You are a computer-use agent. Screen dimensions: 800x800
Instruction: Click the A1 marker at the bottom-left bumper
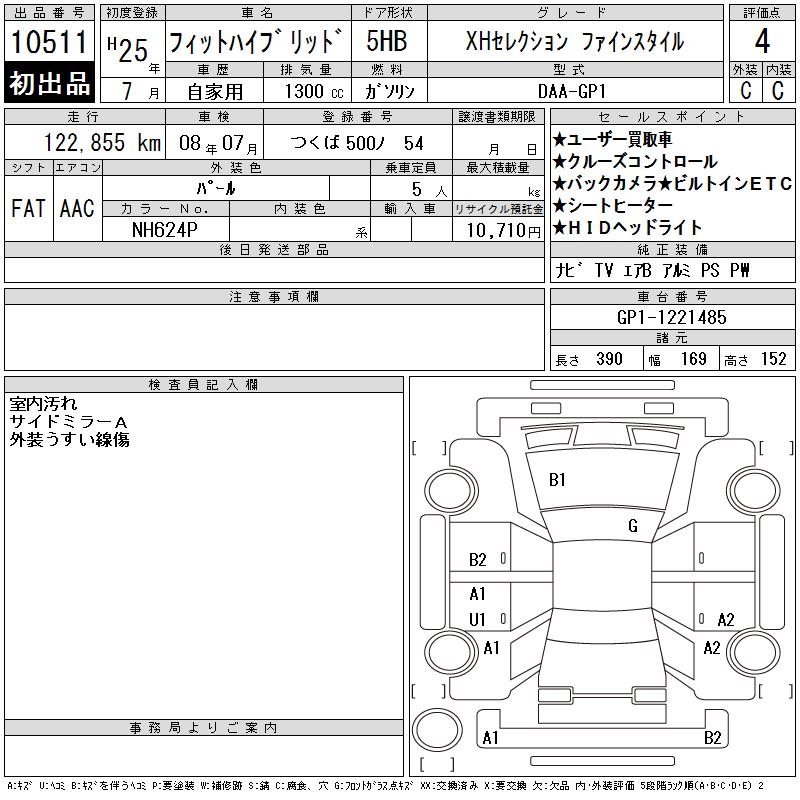pos(490,739)
